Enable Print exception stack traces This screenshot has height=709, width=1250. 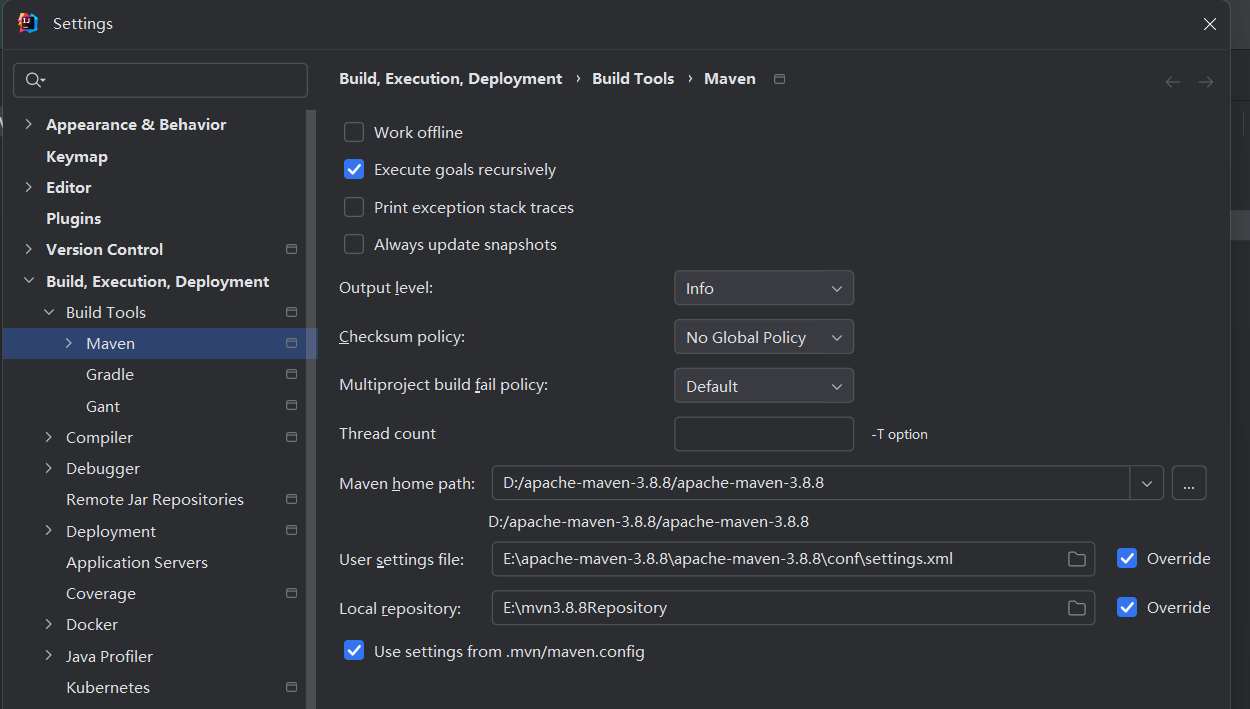pos(354,208)
